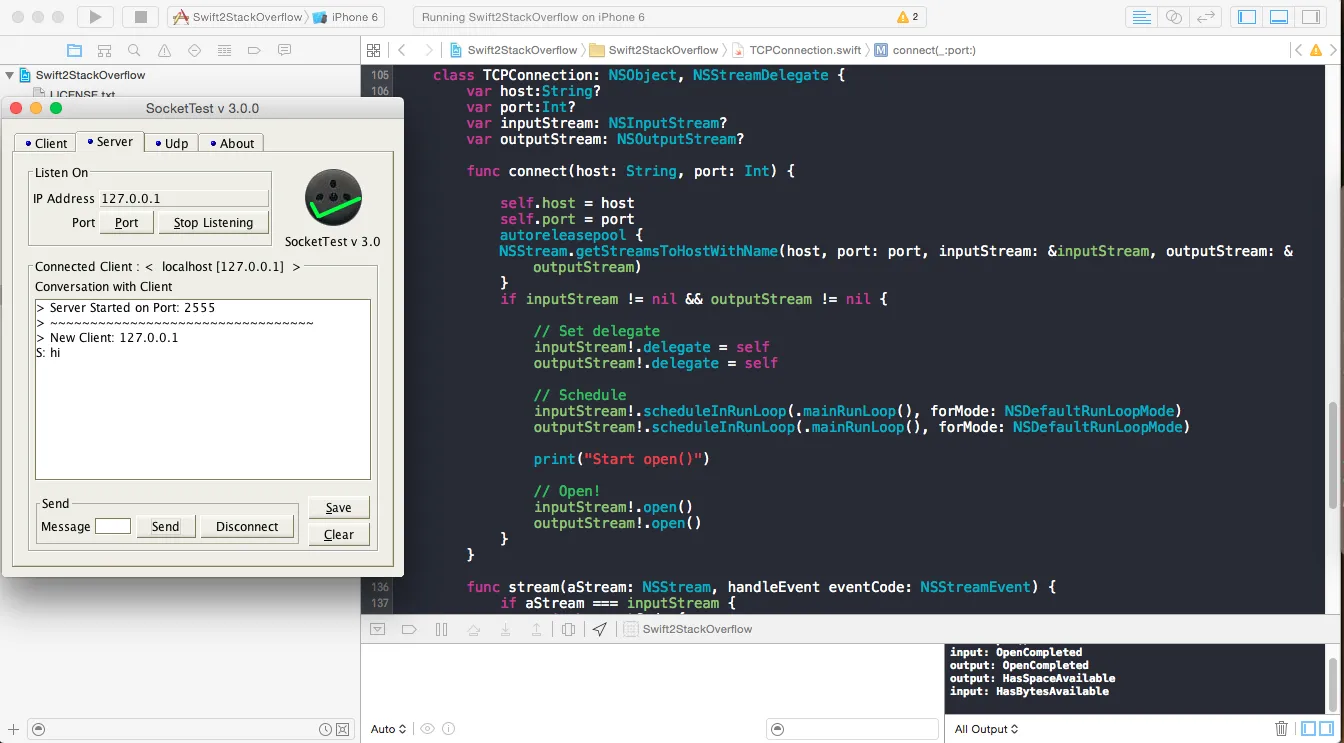Switch to the Client tab in SocketTest
1344x743 pixels.
pos(45,143)
